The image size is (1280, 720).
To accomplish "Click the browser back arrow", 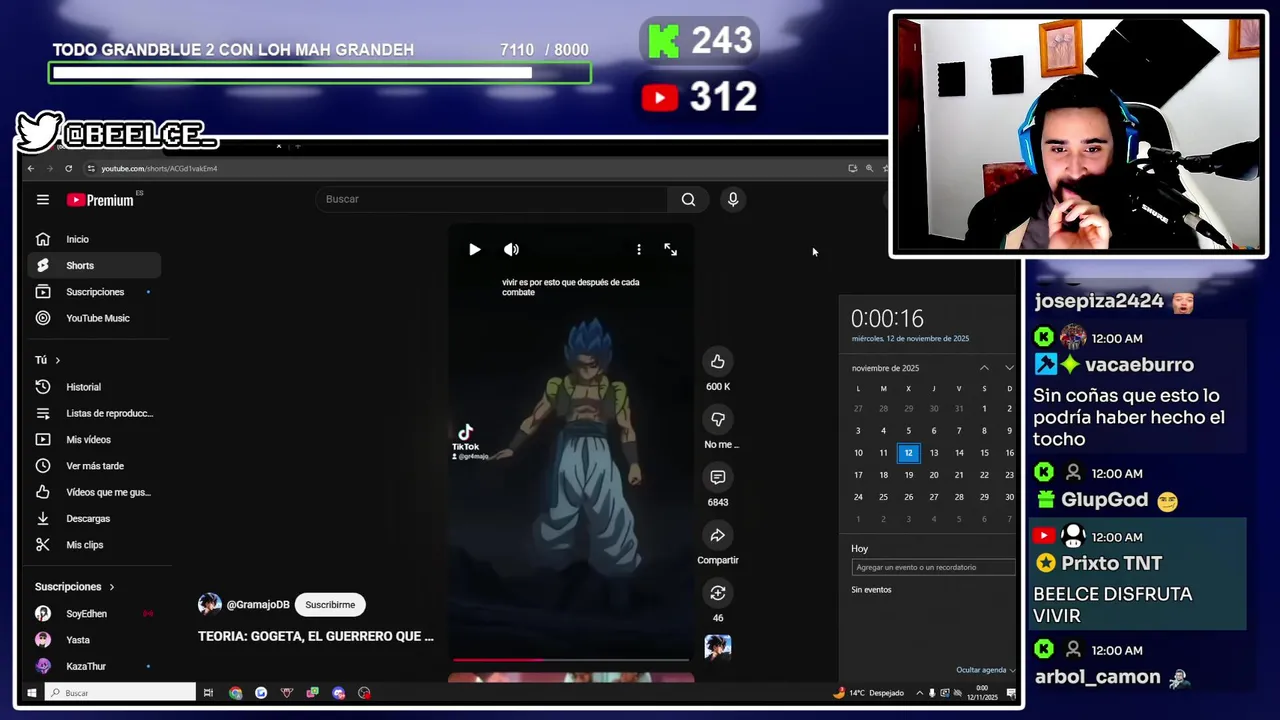I will (31, 168).
